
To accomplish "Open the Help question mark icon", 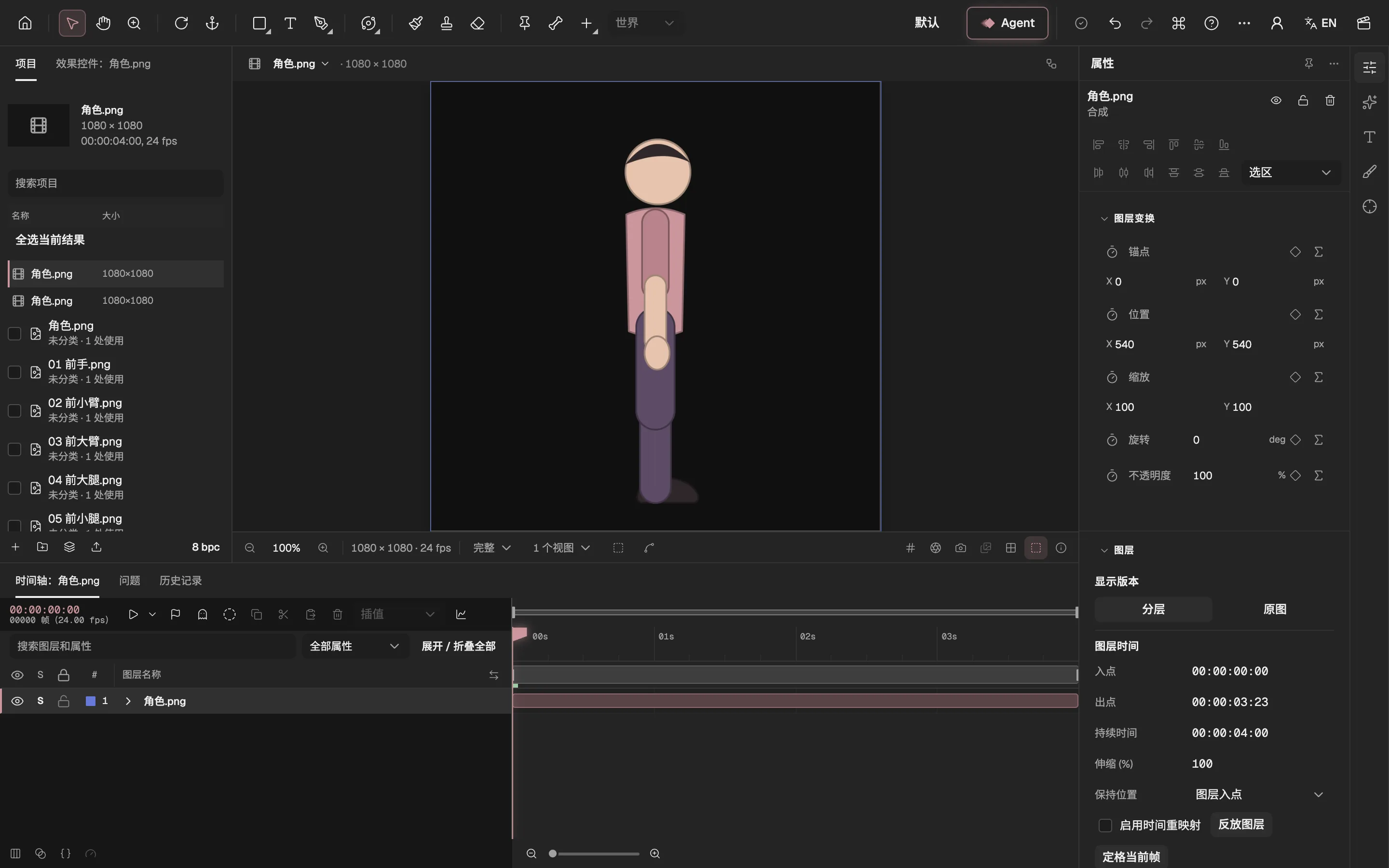I will pyautogui.click(x=1211, y=23).
